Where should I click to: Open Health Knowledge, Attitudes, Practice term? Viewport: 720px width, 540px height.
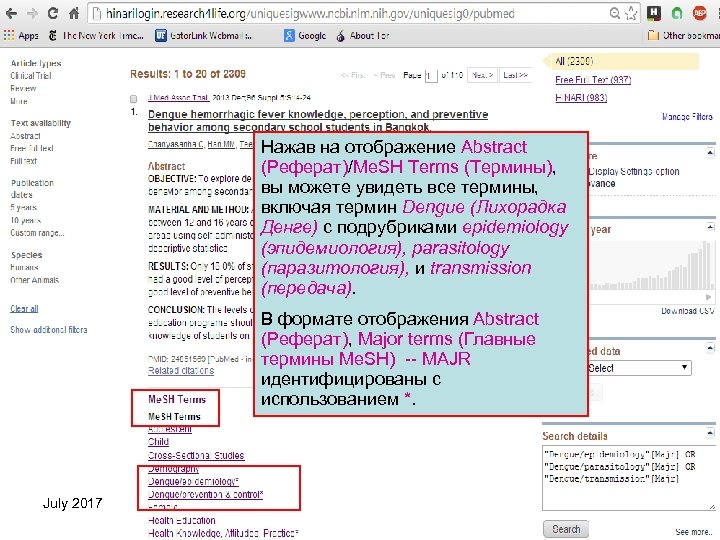[223, 533]
